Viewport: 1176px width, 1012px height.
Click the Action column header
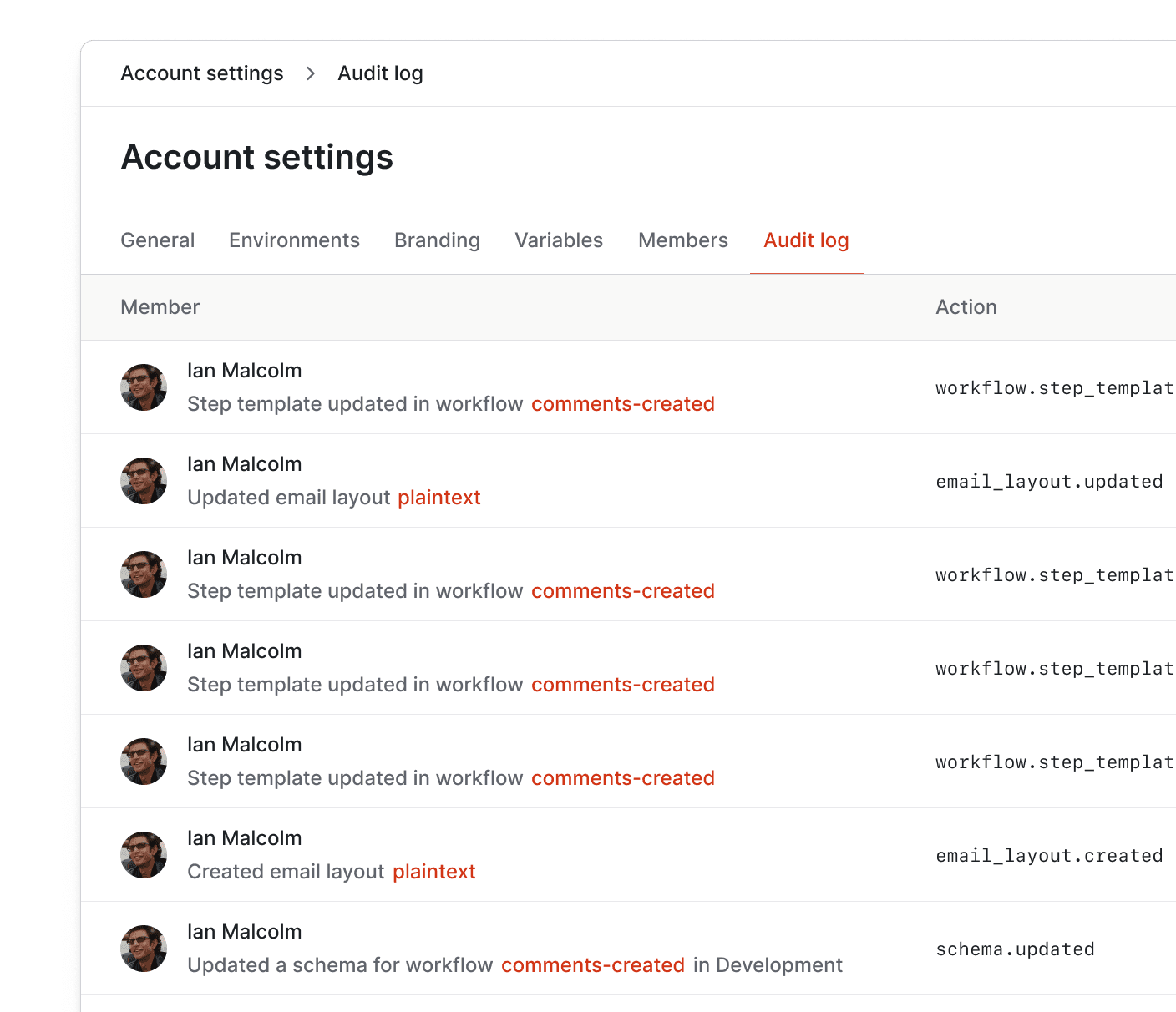(966, 307)
